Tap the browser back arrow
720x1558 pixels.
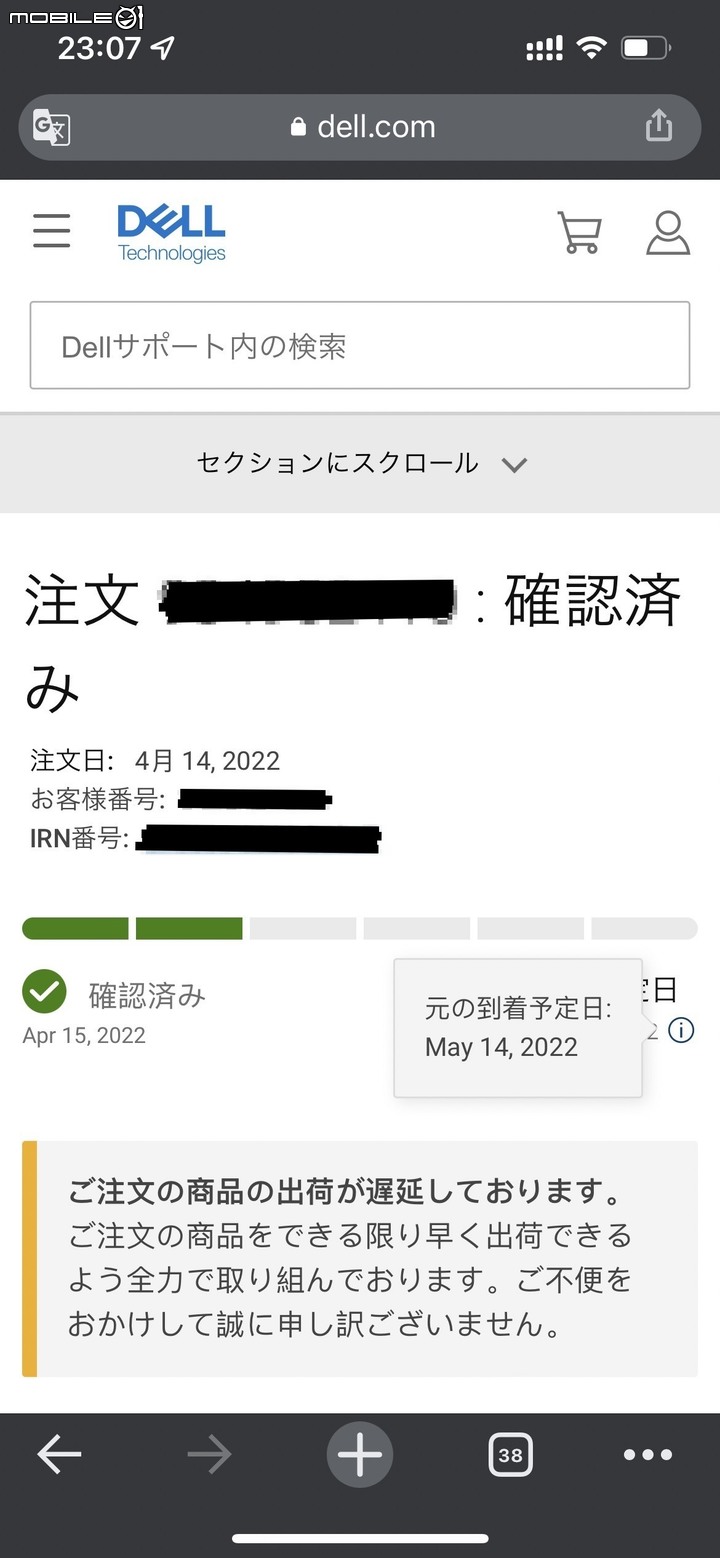click(x=59, y=1455)
